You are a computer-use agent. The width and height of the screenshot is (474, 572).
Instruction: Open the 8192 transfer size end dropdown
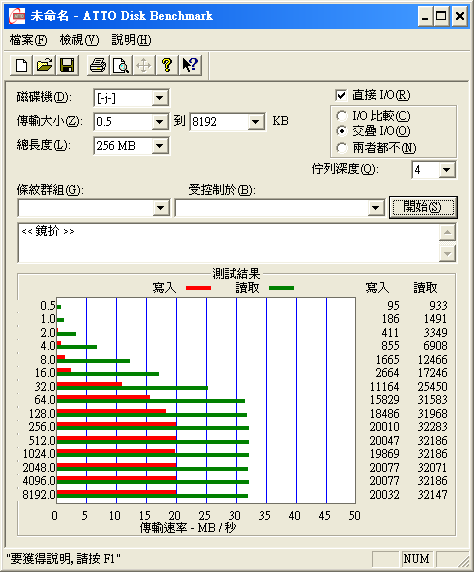click(x=256, y=121)
